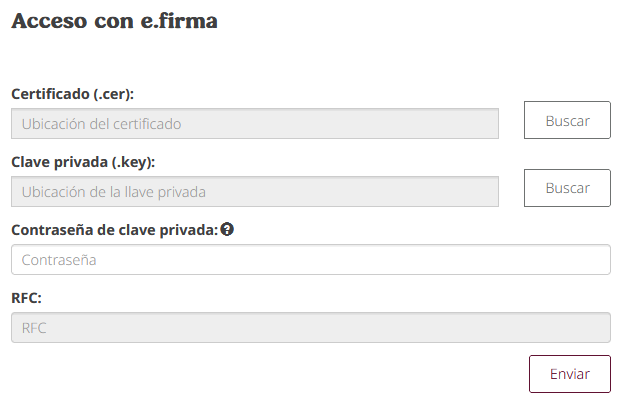Image resolution: width=626 pixels, height=403 pixels.
Task: Select the private key password textbox
Action: pos(311,260)
